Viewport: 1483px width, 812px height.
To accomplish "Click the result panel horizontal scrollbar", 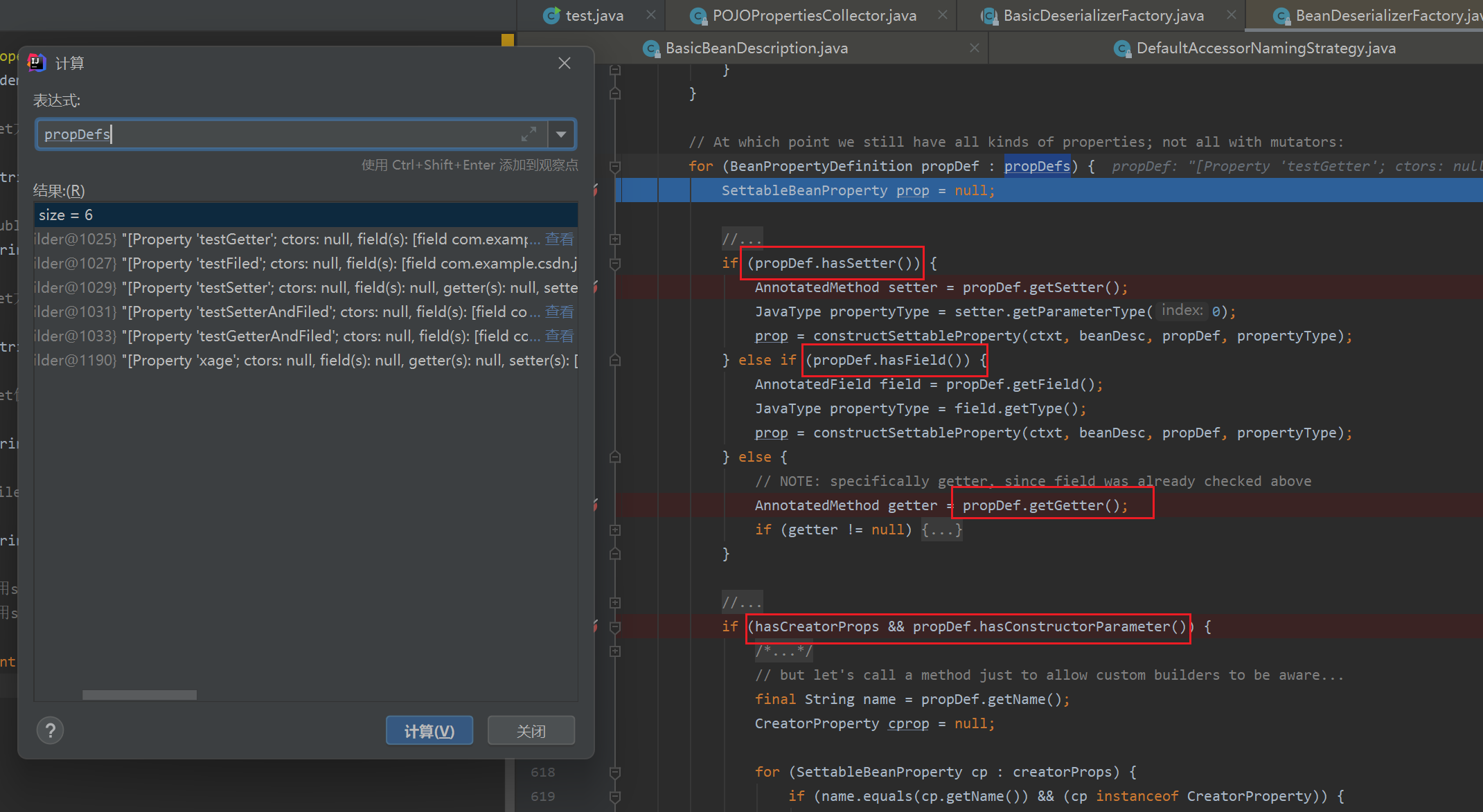I will (139, 694).
